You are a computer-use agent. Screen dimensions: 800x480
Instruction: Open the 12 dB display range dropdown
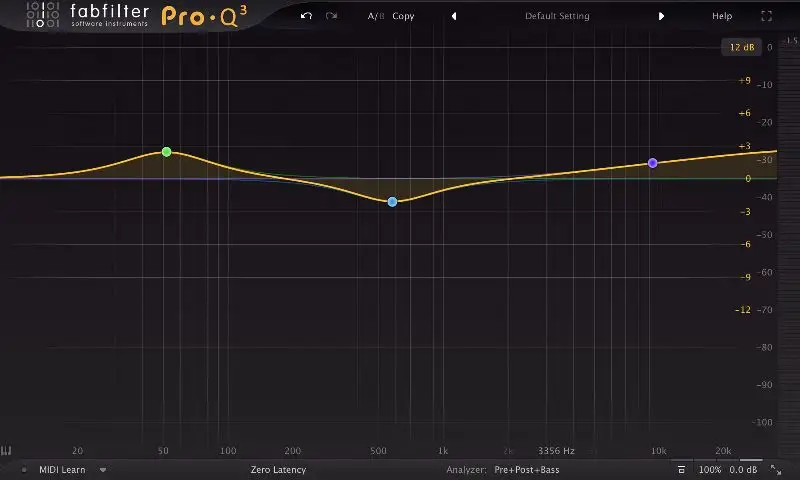tap(742, 47)
